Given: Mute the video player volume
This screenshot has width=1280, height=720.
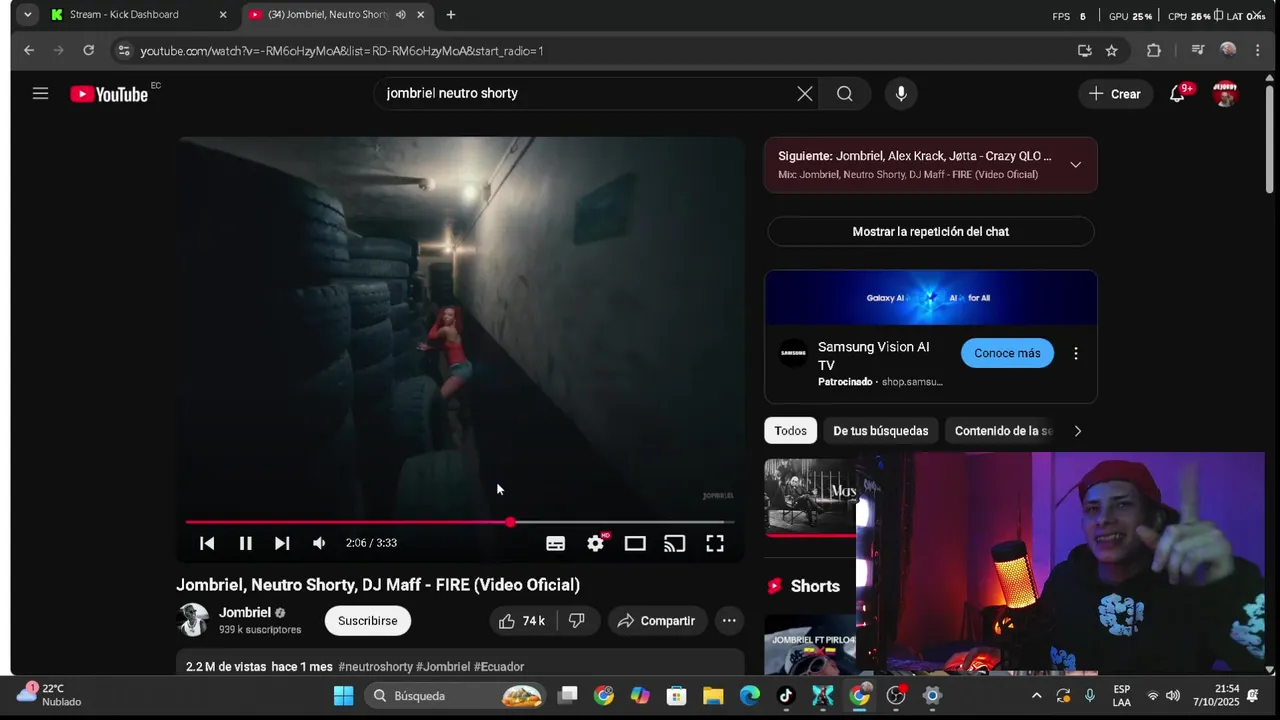Looking at the screenshot, I should tap(319, 543).
